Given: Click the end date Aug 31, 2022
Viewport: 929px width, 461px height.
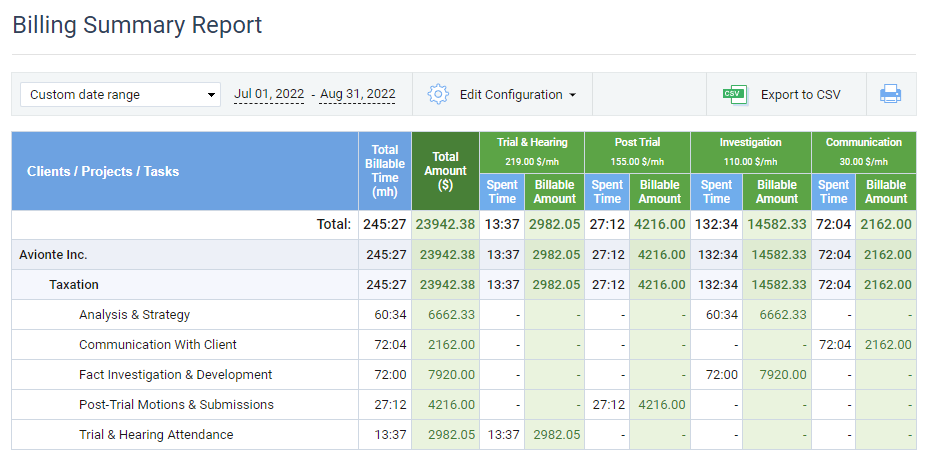Looking at the screenshot, I should pyautogui.click(x=357, y=94).
